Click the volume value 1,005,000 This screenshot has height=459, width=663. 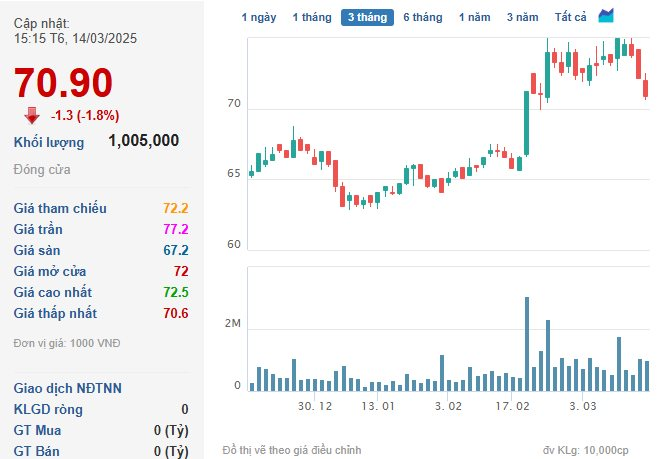point(144,141)
